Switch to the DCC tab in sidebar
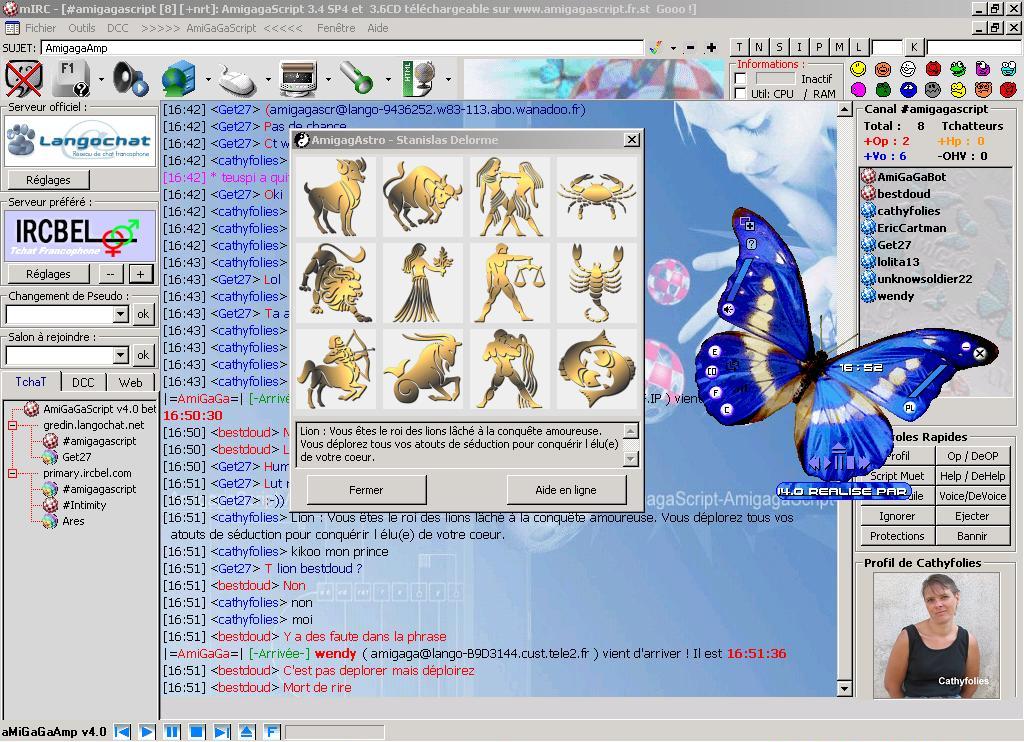The image size is (1024, 742). click(83, 382)
